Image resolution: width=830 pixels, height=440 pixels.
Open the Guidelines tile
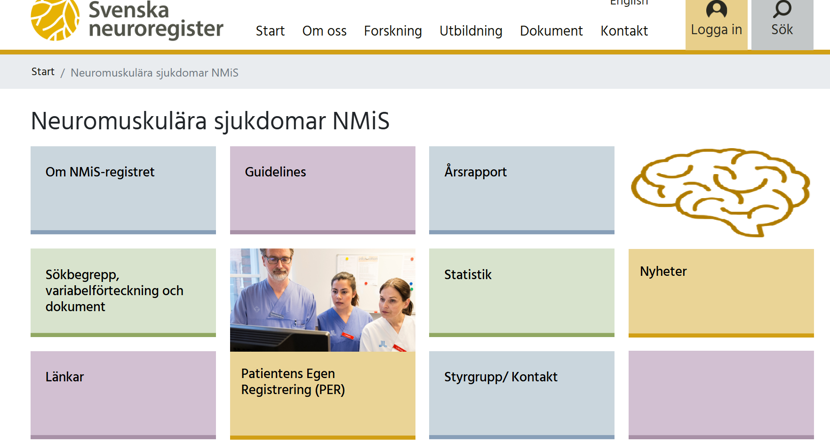[x=322, y=189]
